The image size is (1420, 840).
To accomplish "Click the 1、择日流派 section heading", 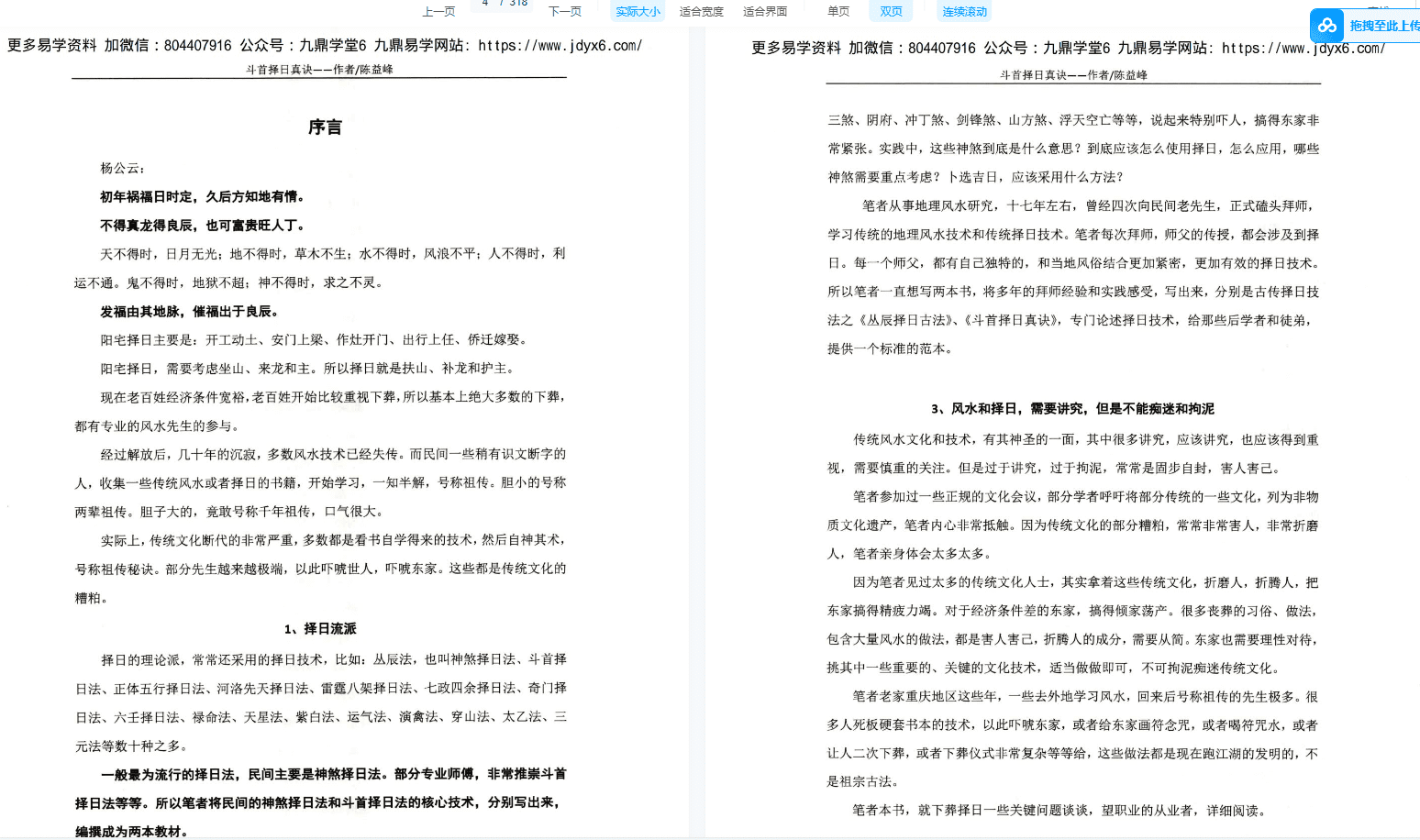I will [x=320, y=628].
